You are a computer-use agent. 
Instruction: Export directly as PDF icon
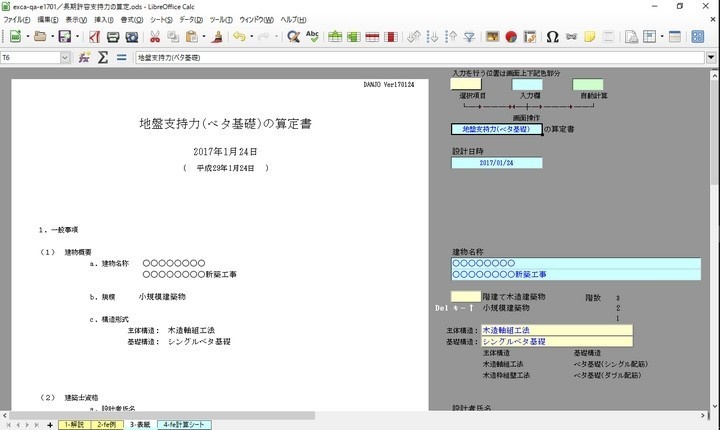95,37
